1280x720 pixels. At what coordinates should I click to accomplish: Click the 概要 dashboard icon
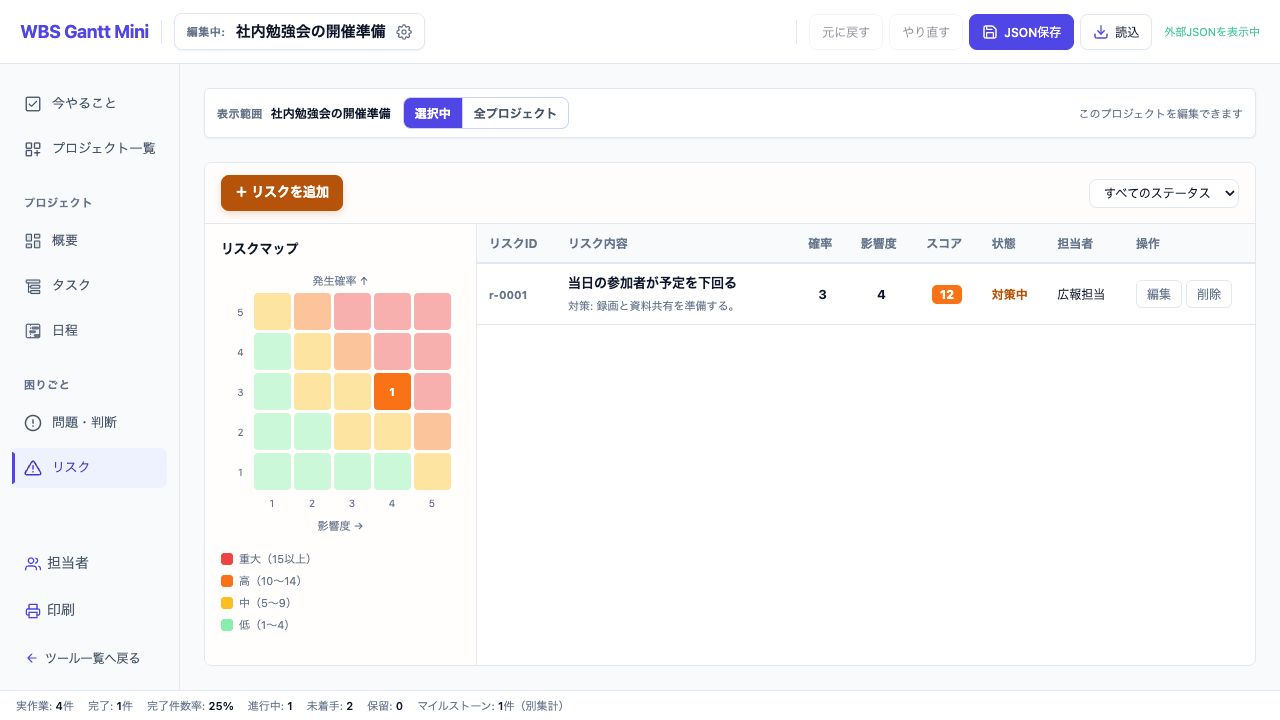click(x=33, y=240)
